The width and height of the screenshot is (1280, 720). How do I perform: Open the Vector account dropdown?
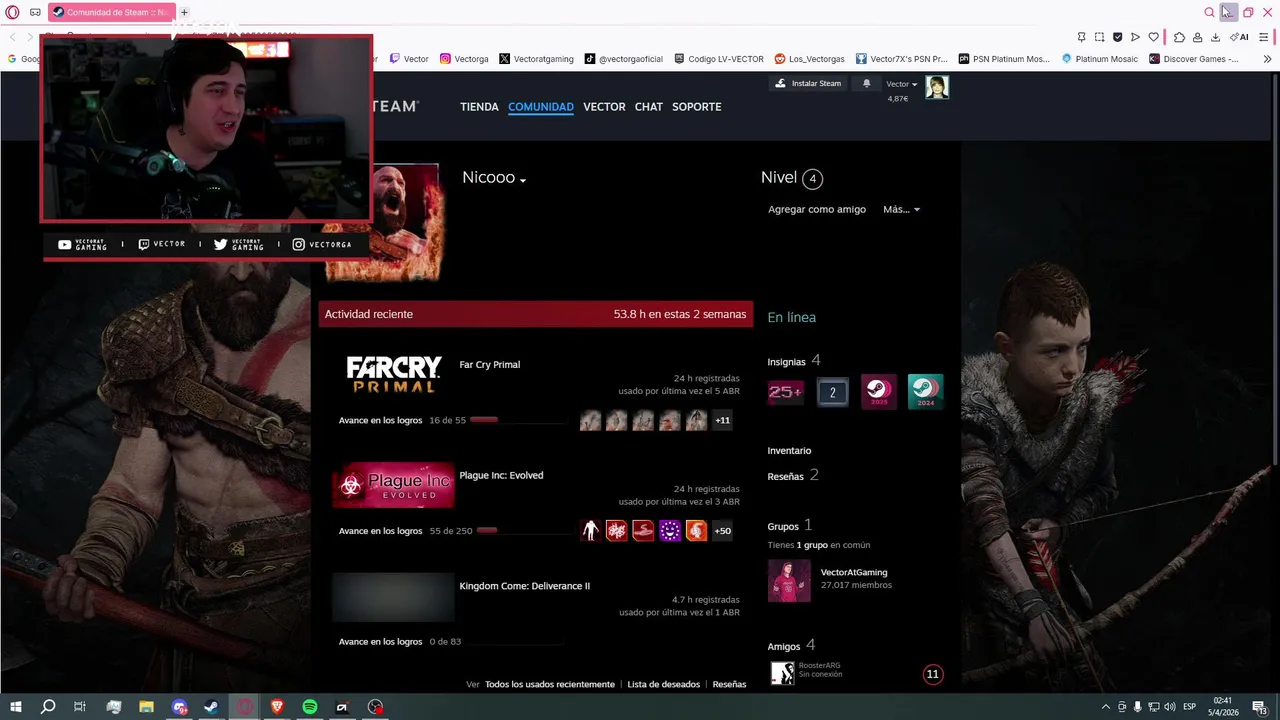[901, 84]
